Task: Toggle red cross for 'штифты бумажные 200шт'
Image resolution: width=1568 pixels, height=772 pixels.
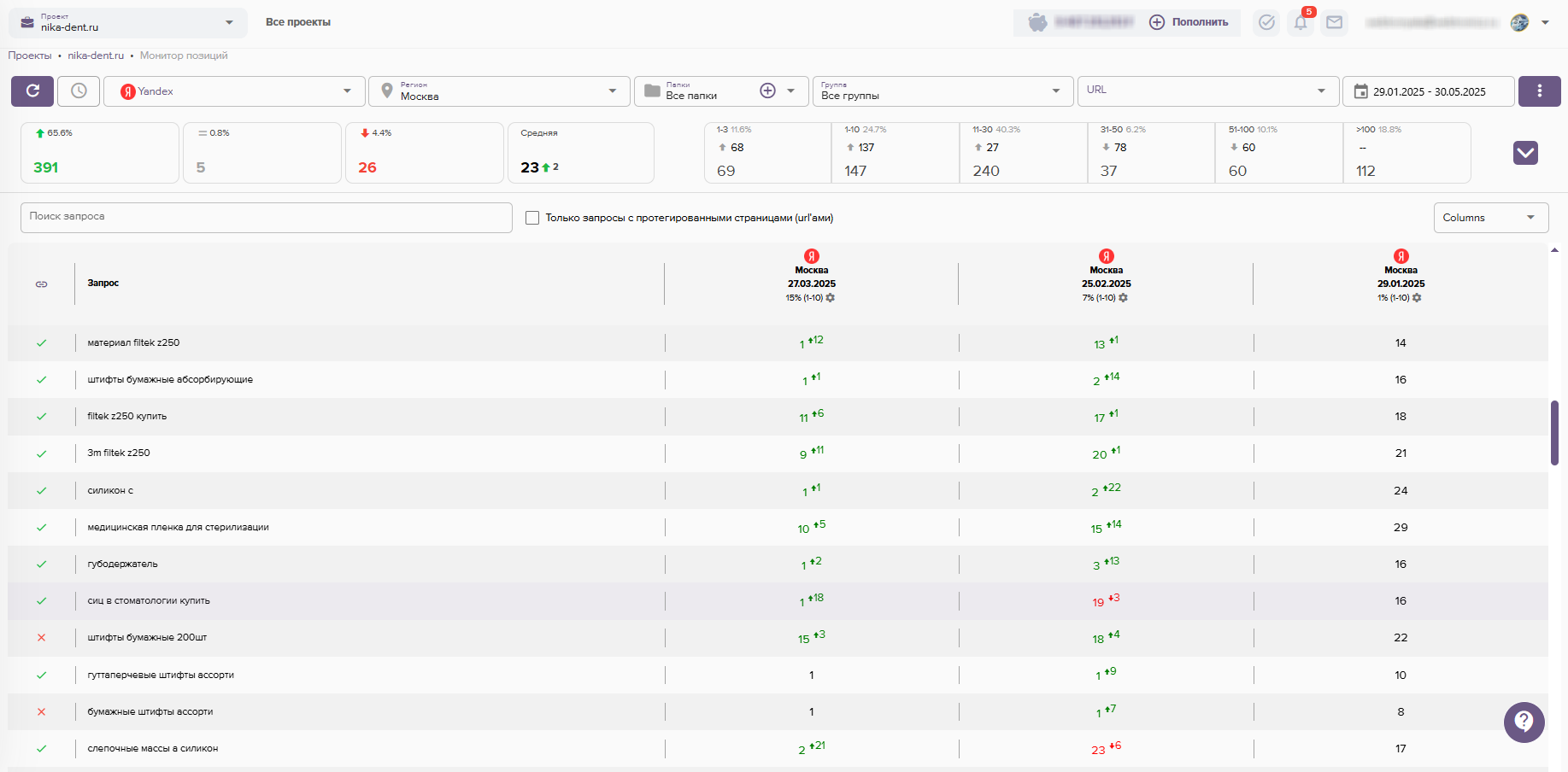Action: click(x=41, y=638)
